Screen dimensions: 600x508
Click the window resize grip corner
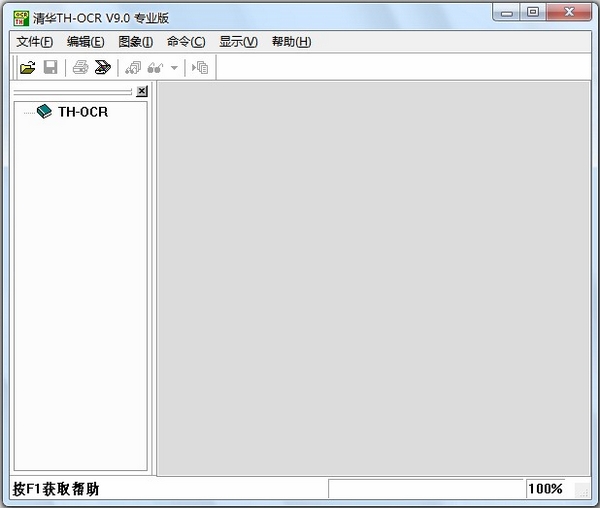[583, 490]
